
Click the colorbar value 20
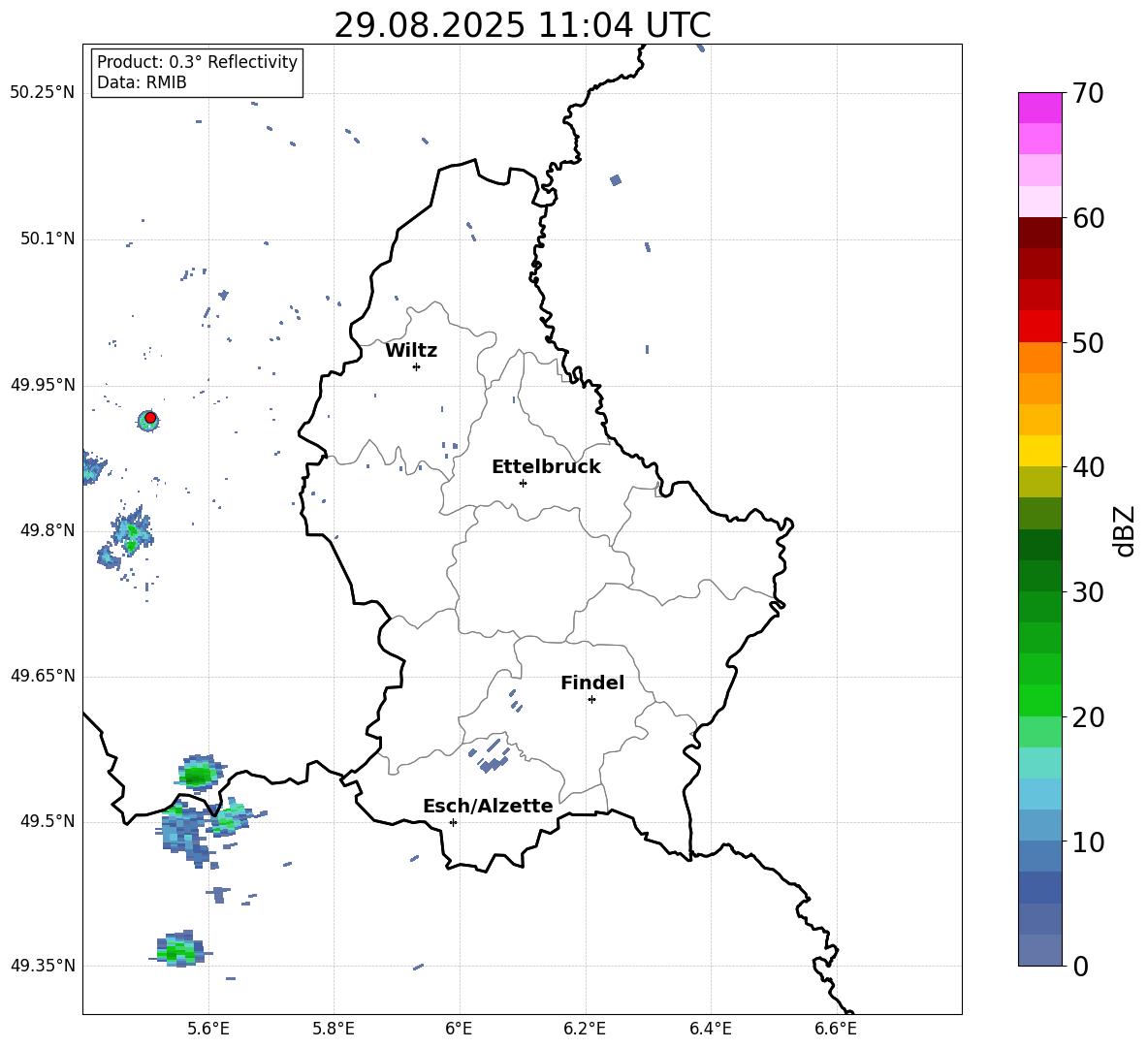pos(1088,717)
